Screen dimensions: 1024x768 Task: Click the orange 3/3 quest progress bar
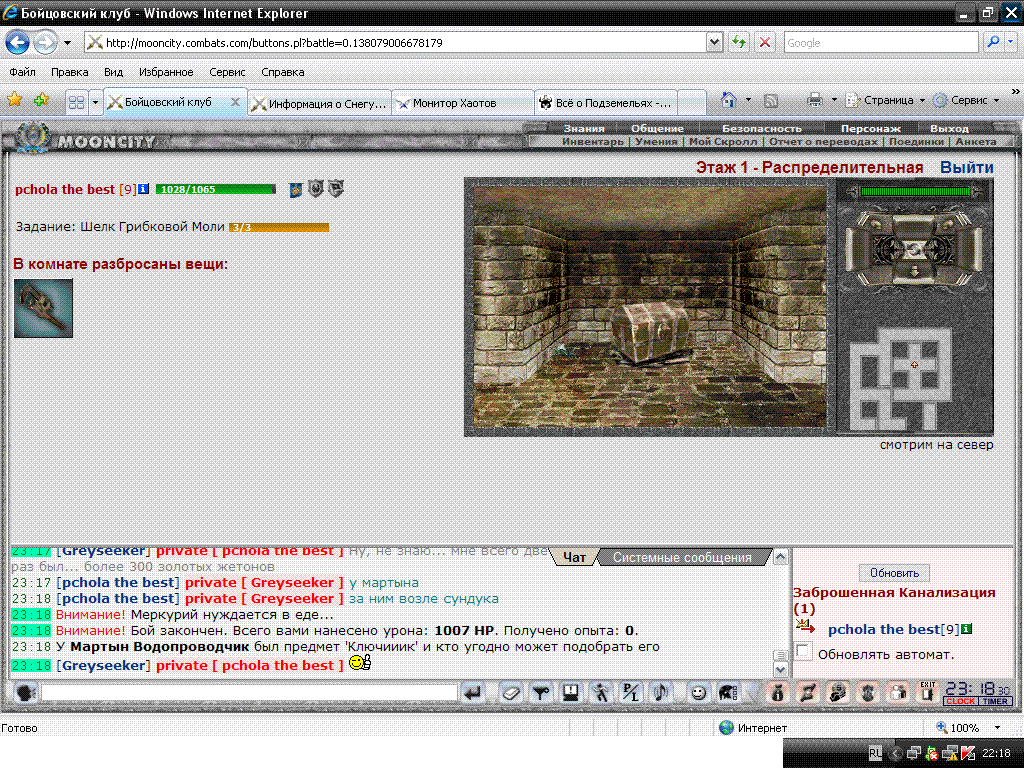click(279, 227)
